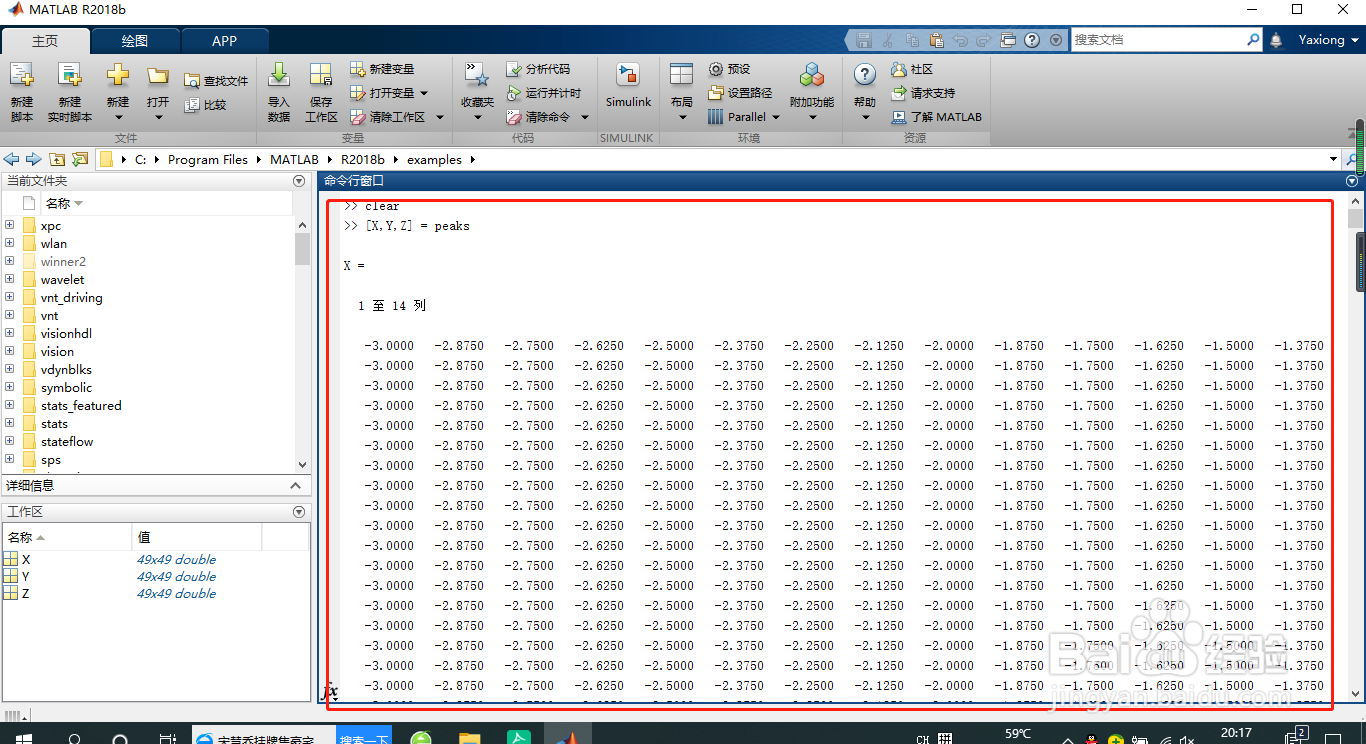The height and width of the screenshot is (744, 1366).
Task: Open Current Folder panel actions menu arrow
Action: [298, 181]
